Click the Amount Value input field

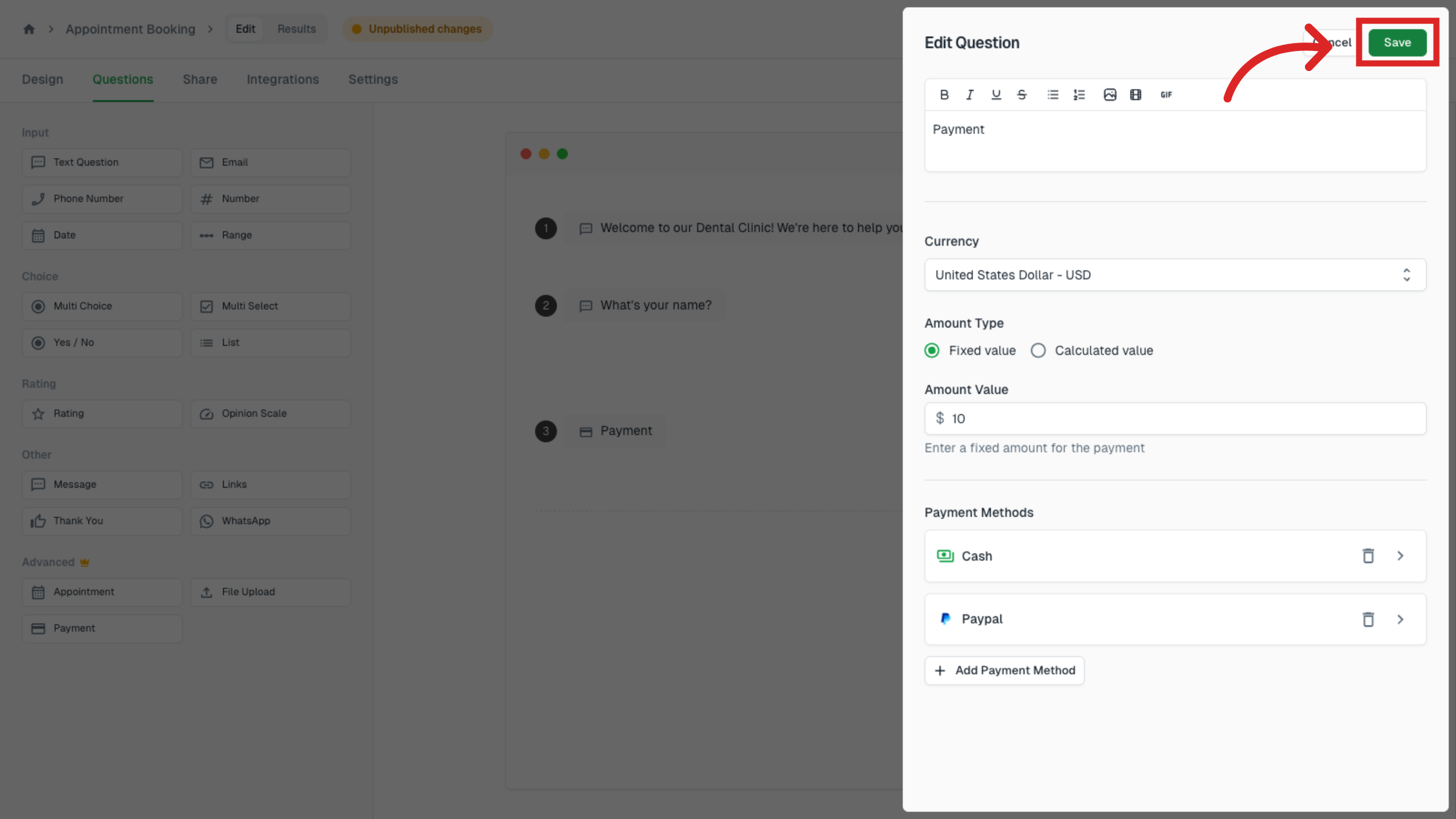coord(1175,419)
